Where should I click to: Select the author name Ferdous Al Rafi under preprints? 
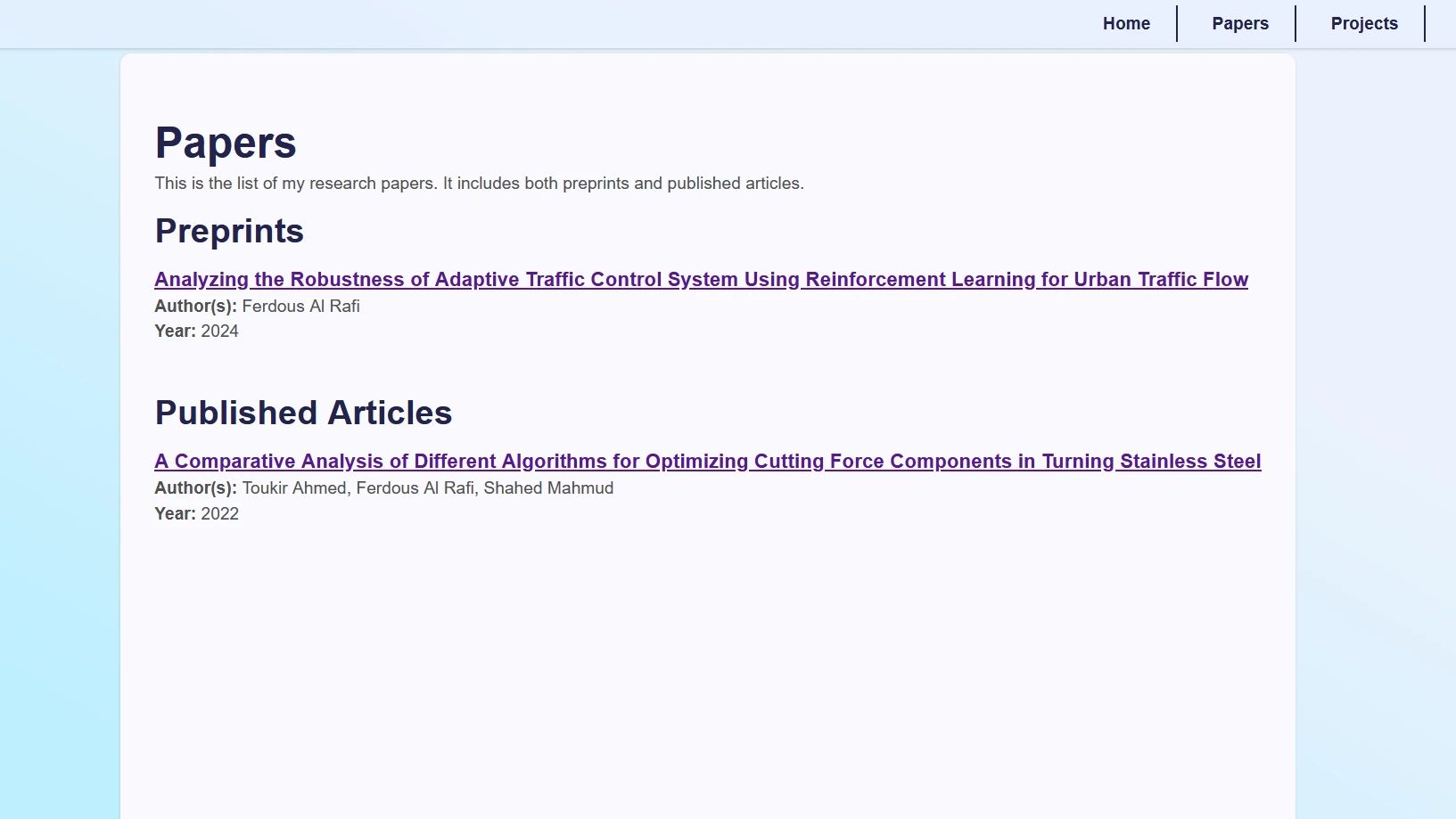pos(300,306)
